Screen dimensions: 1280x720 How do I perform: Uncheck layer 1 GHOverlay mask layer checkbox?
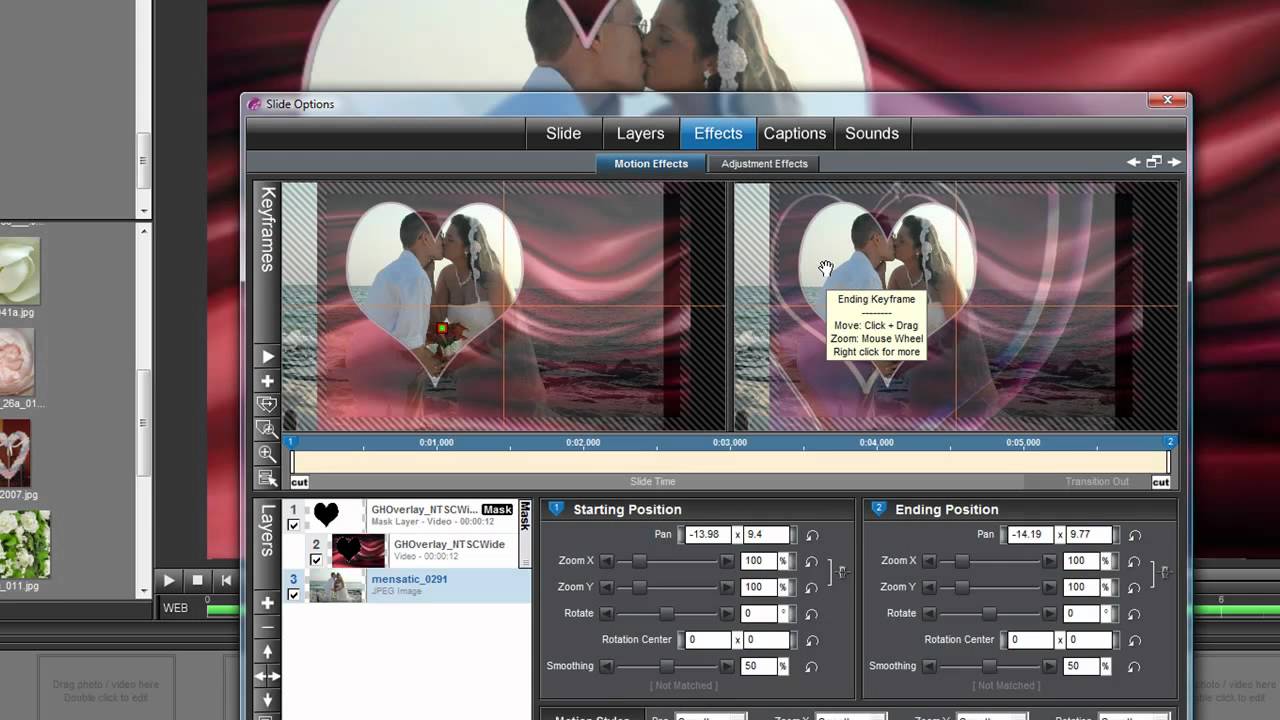coord(294,524)
